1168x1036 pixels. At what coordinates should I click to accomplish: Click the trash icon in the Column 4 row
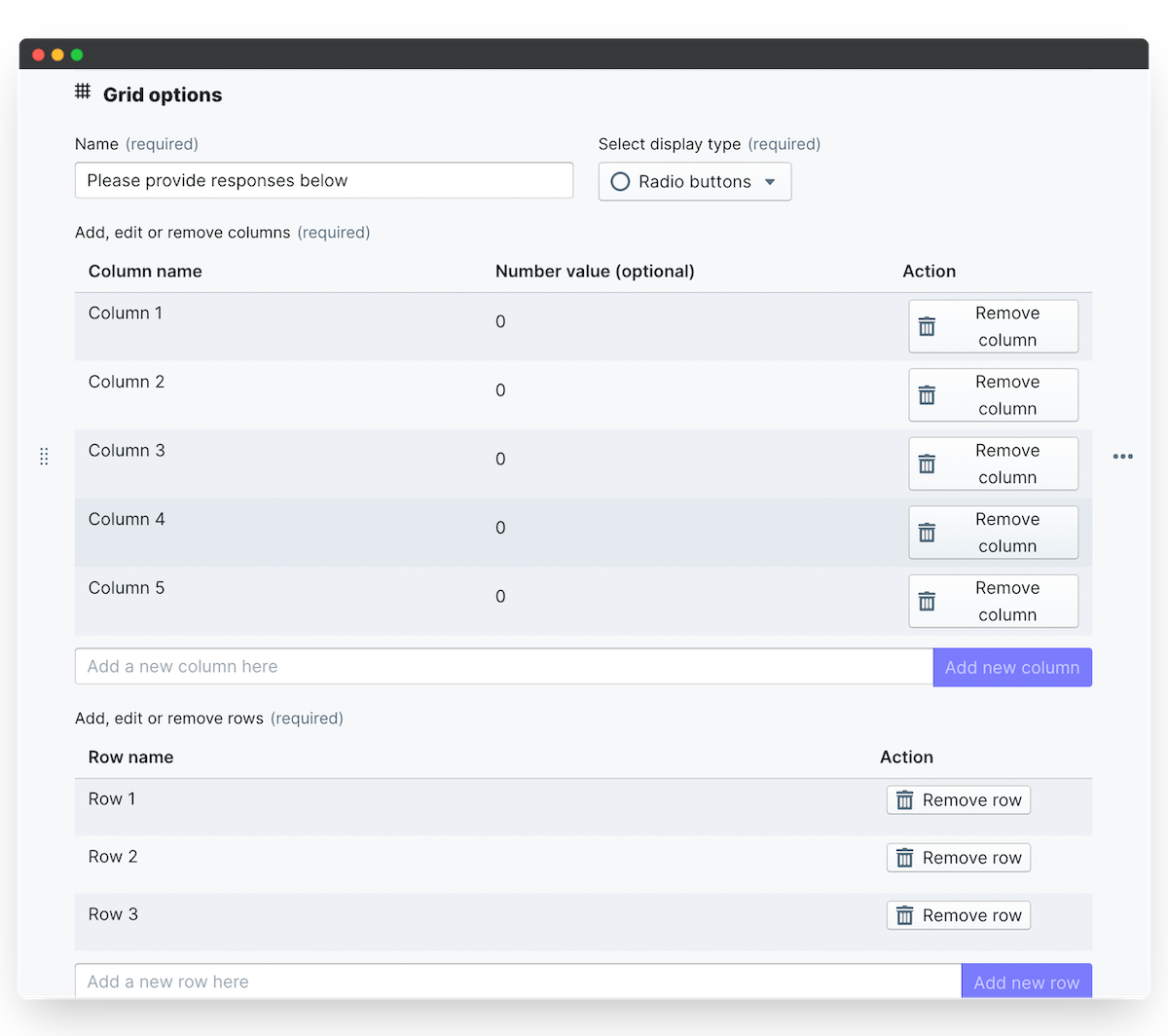(x=928, y=533)
